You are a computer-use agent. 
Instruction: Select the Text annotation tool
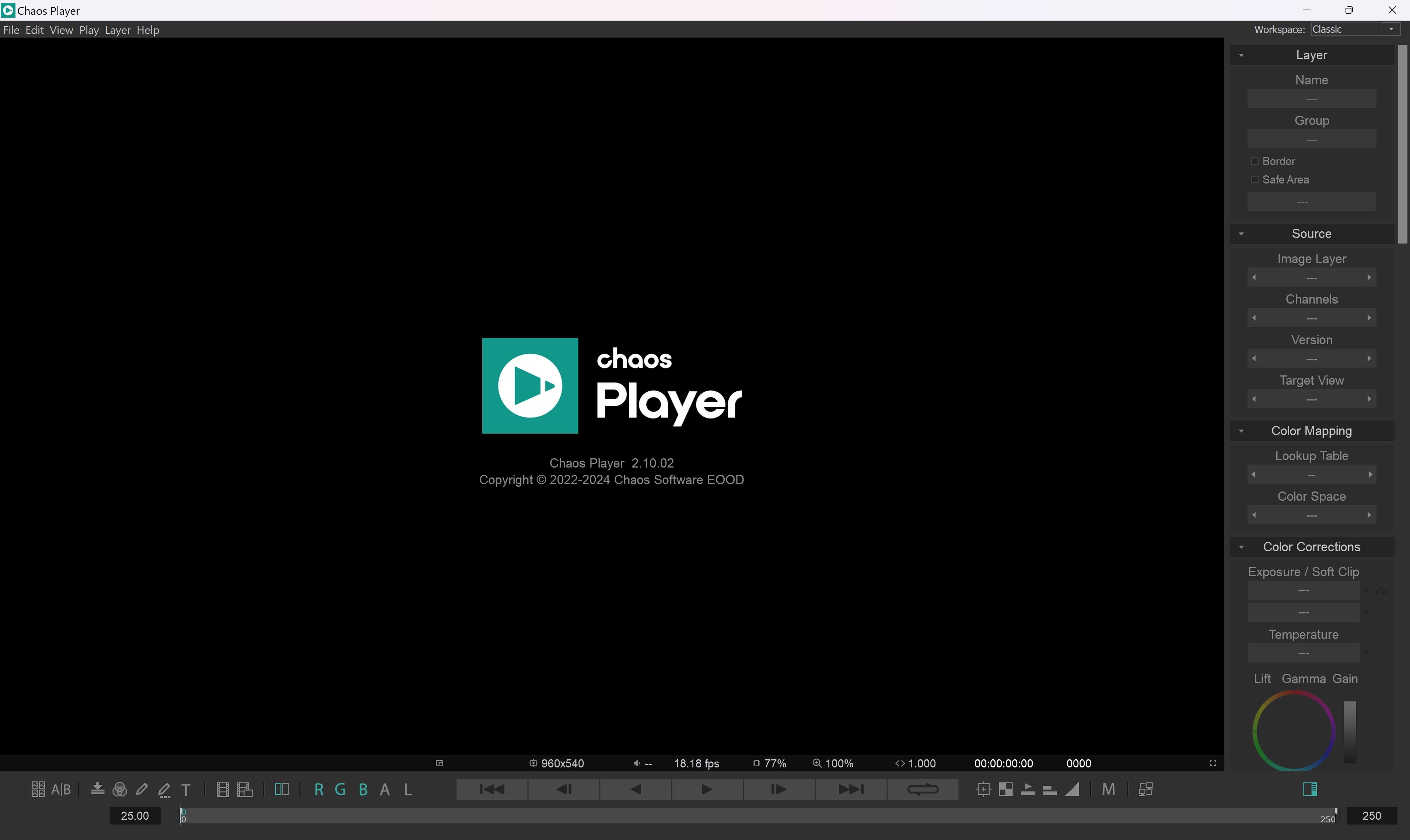(186, 790)
